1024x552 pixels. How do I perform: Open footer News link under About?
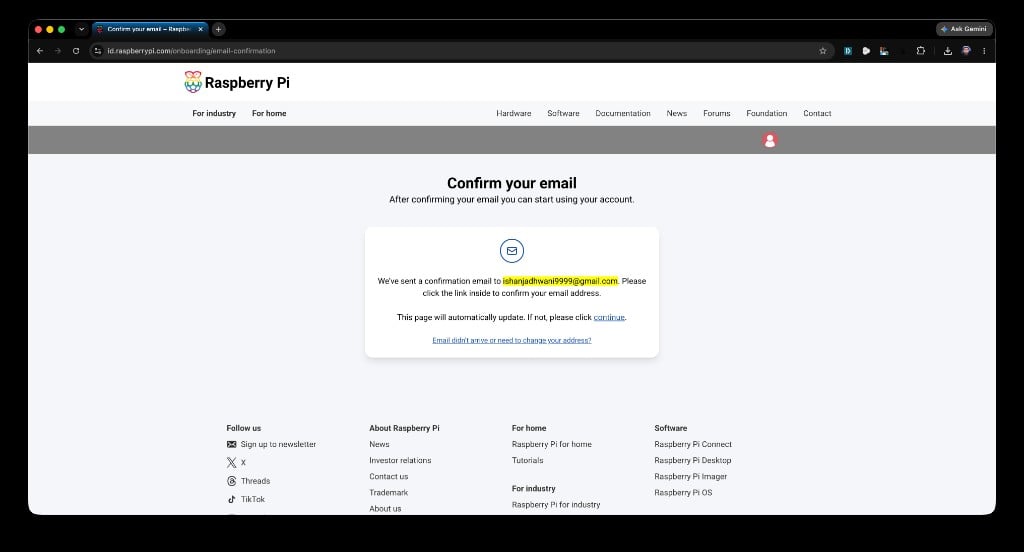pyautogui.click(x=379, y=444)
